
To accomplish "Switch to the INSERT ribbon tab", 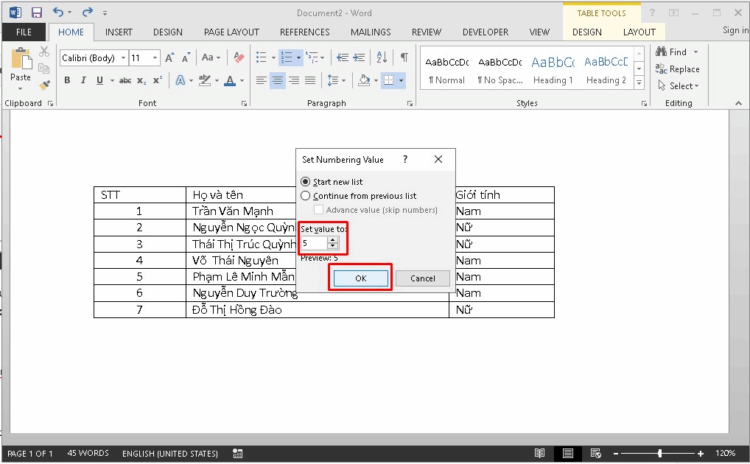I will tap(119, 32).
